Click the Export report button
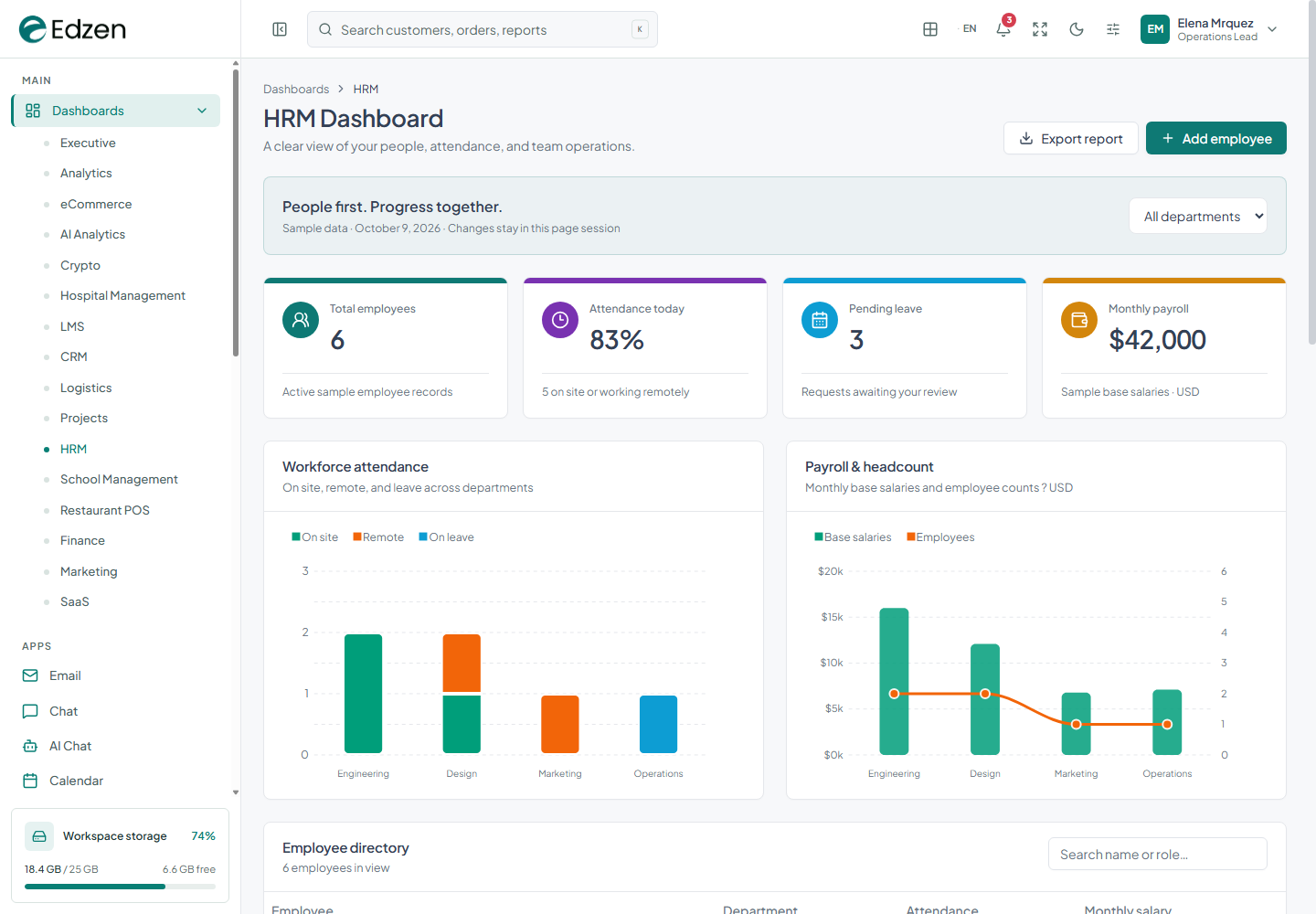 (1071, 138)
